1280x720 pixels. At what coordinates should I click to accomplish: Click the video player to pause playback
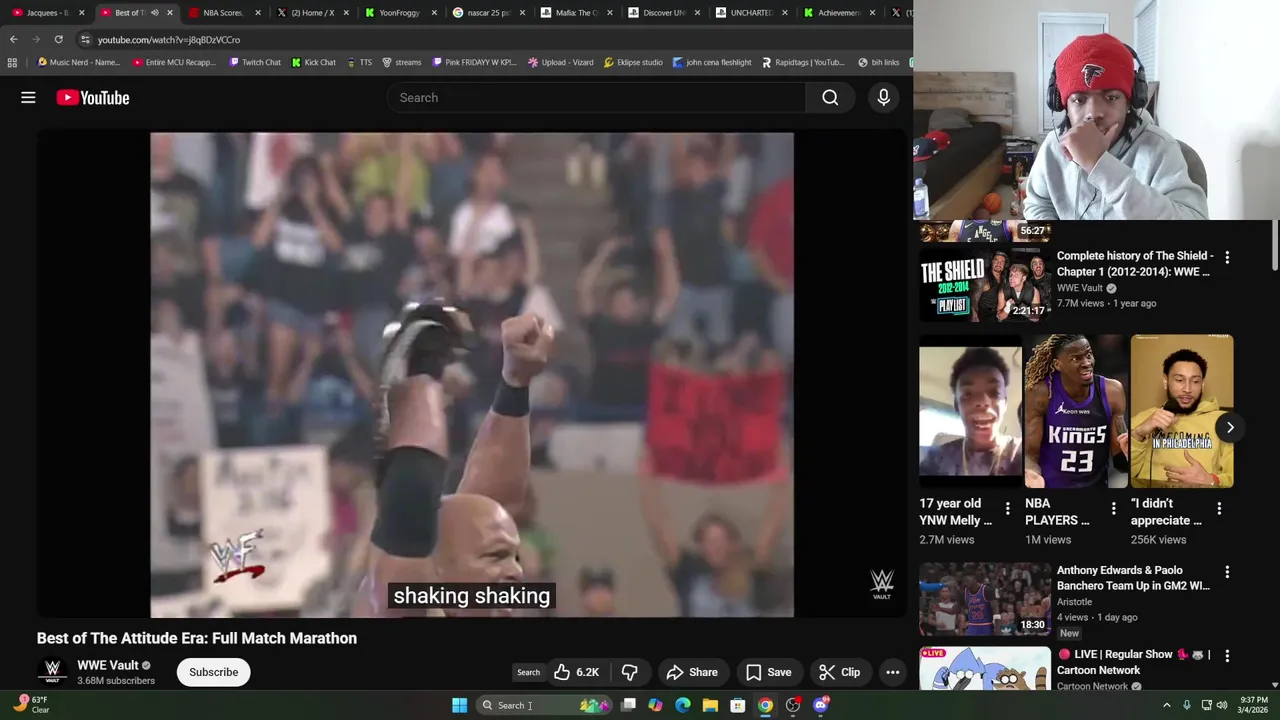click(472, 375)
